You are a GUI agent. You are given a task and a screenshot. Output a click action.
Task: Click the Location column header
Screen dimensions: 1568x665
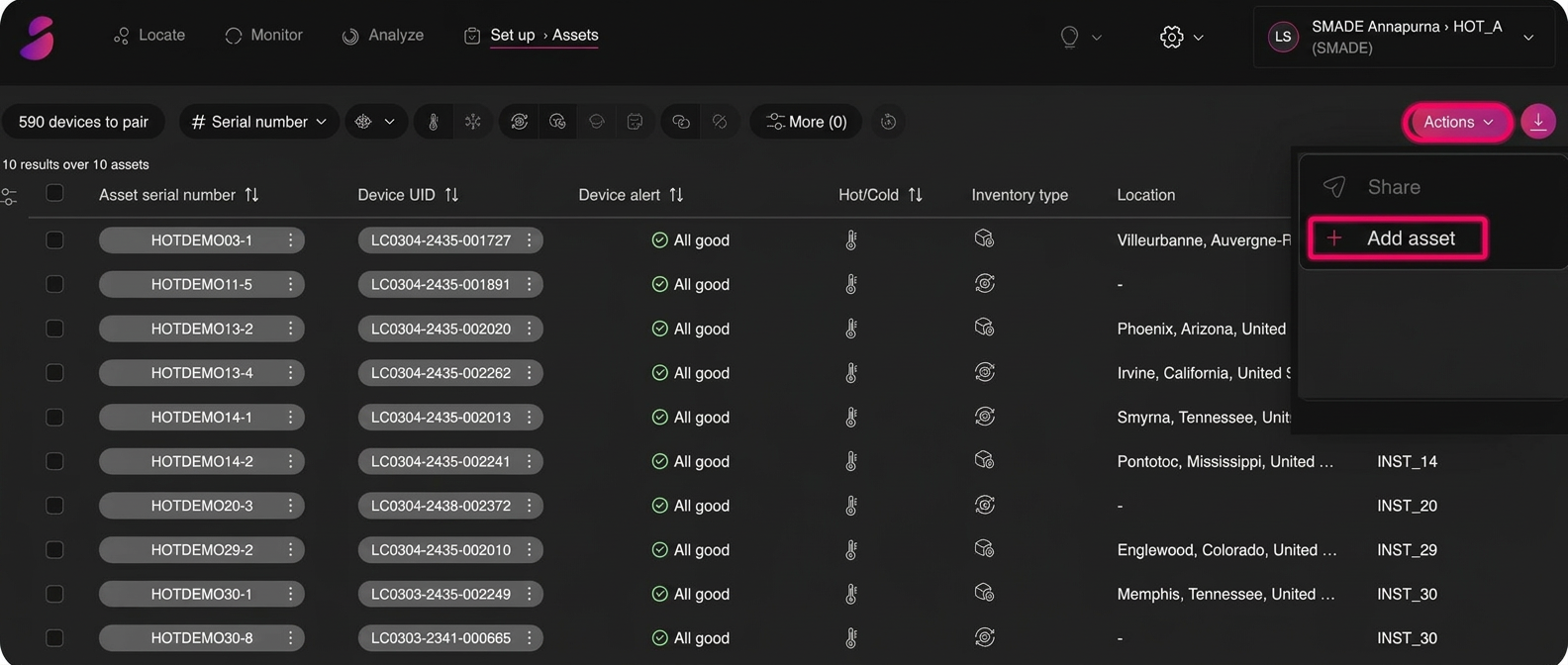pyautogui.click(x=1145, y=195)
